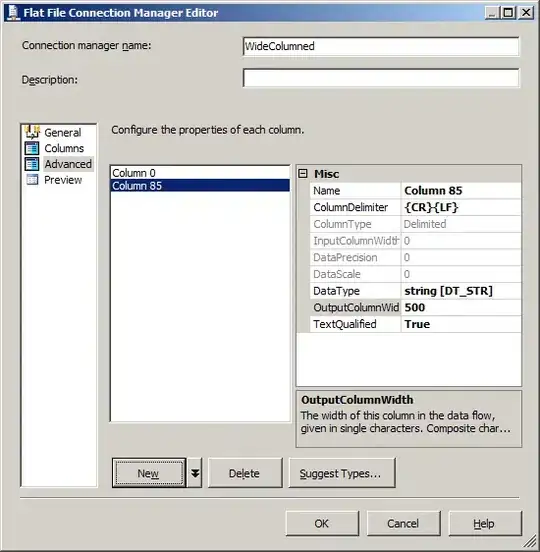Click the ColumnType value Delimited
This screenshot has width=540, height=552.
(461, 224)
